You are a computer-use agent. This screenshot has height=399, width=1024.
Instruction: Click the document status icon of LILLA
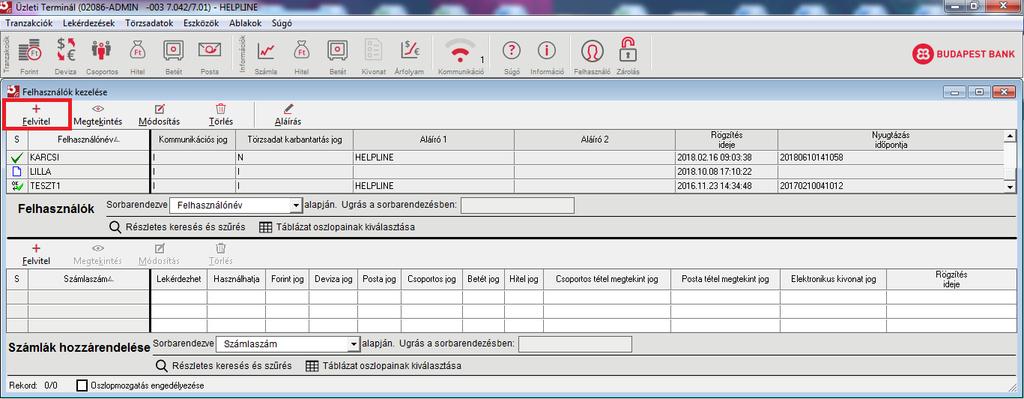(17, 171)
